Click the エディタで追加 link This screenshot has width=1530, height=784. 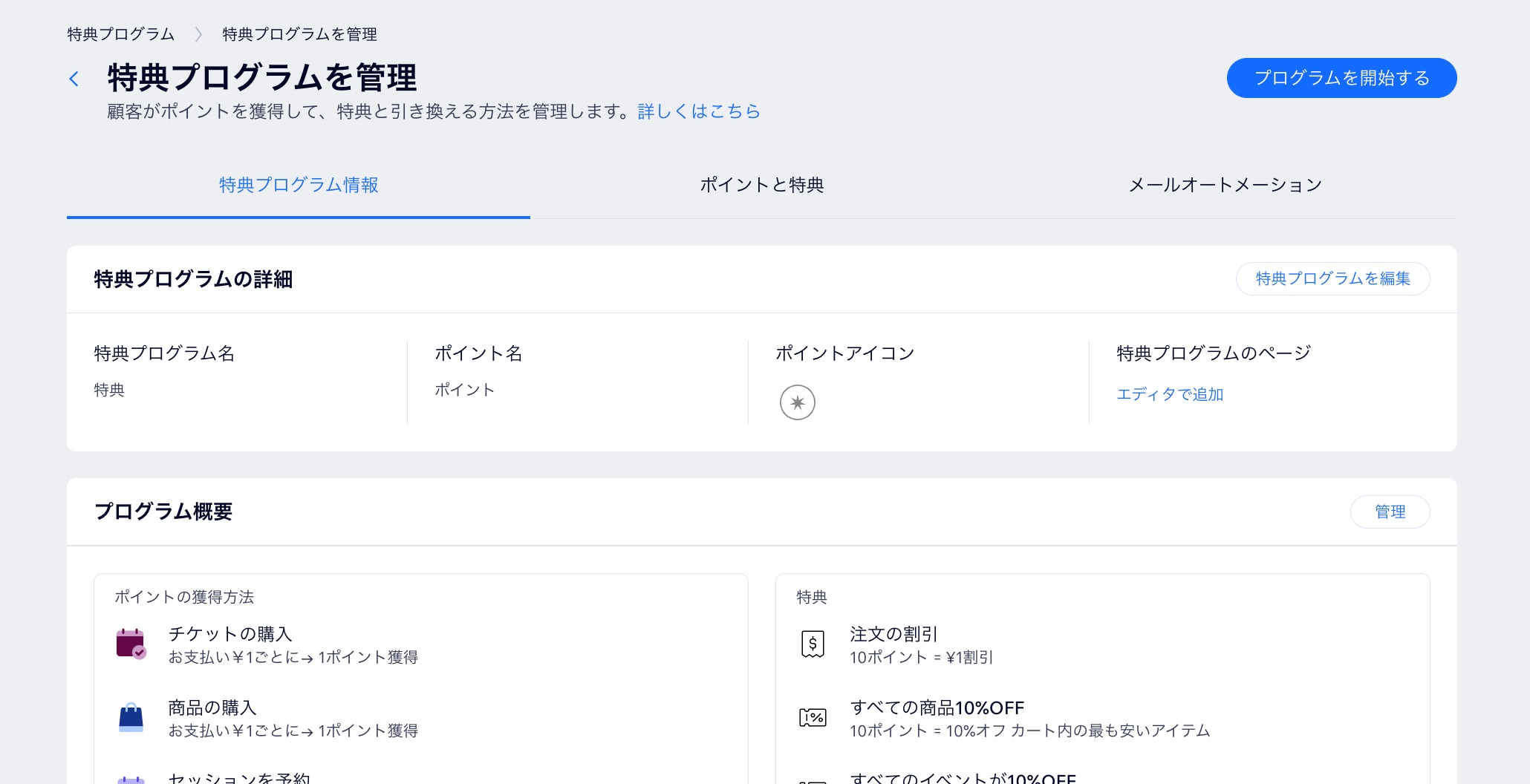click(1170, 394)
